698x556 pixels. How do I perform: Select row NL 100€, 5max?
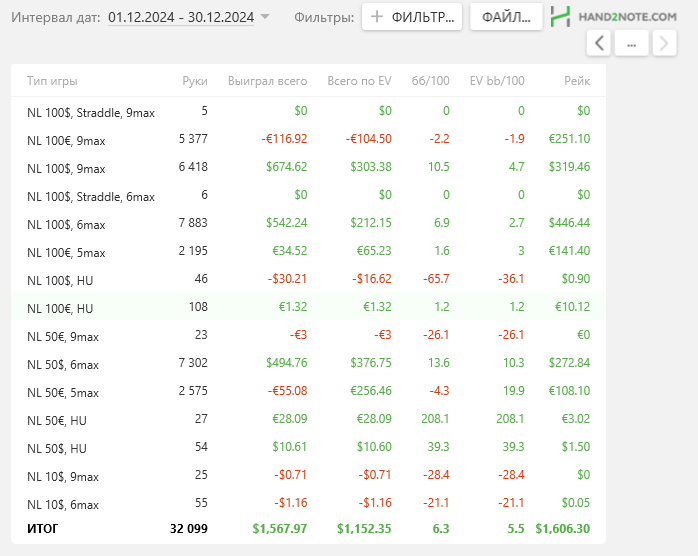pyautogui.click(x=308, y=251)
